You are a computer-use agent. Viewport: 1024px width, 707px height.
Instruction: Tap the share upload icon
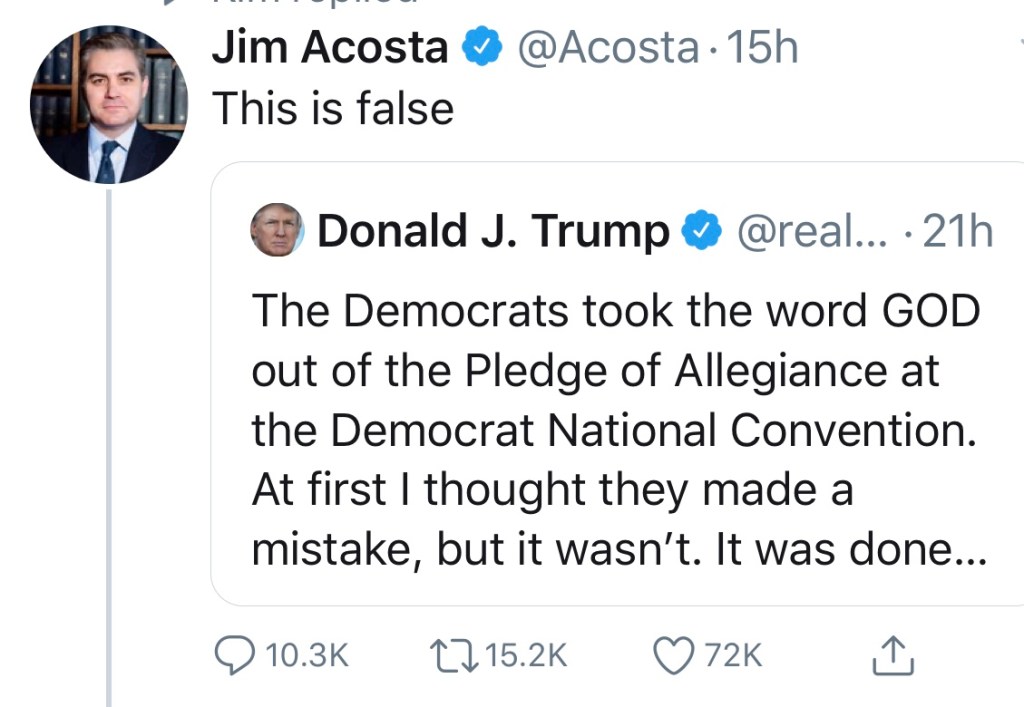888,655
